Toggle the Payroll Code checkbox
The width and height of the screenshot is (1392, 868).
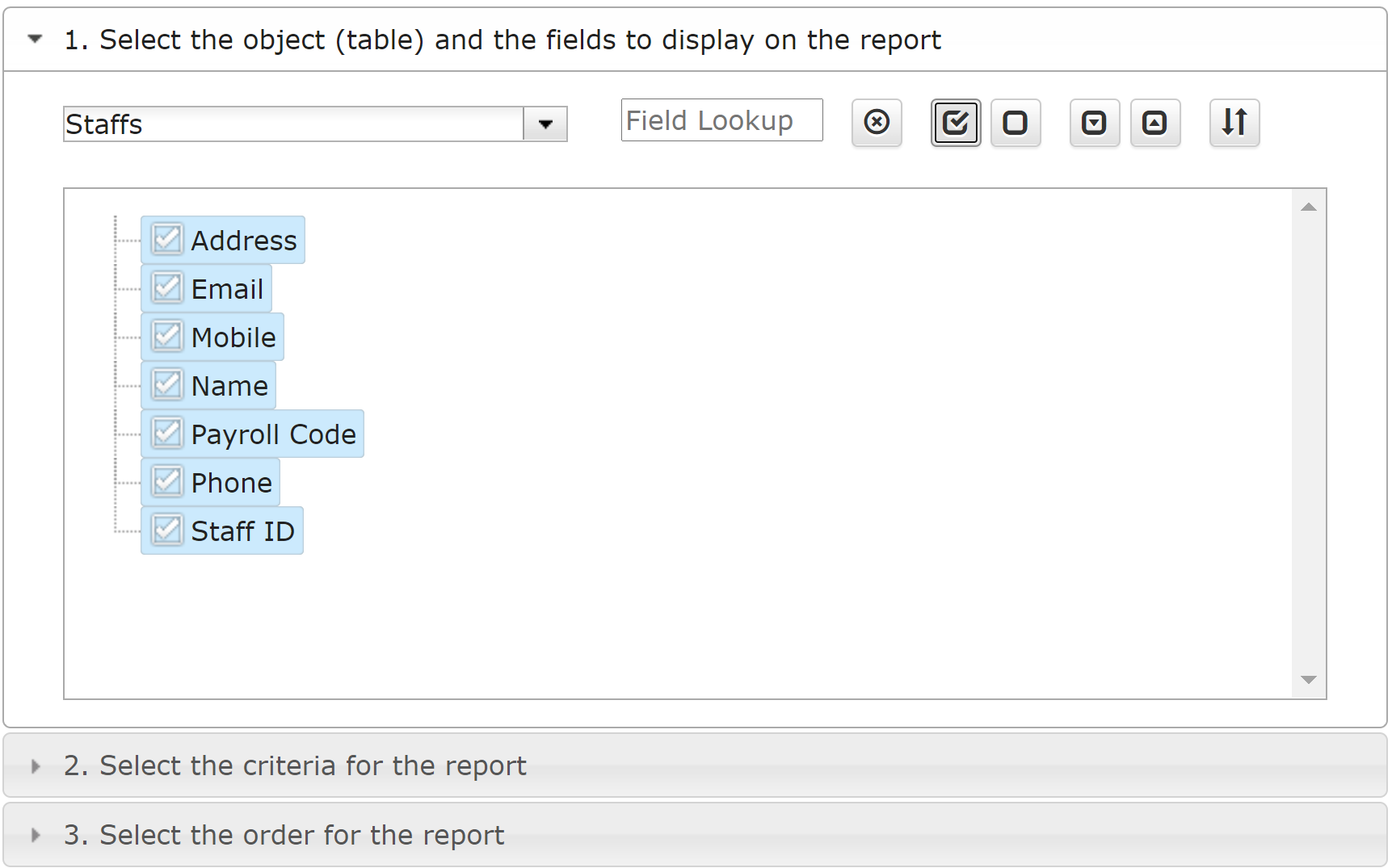pos(167,433)
